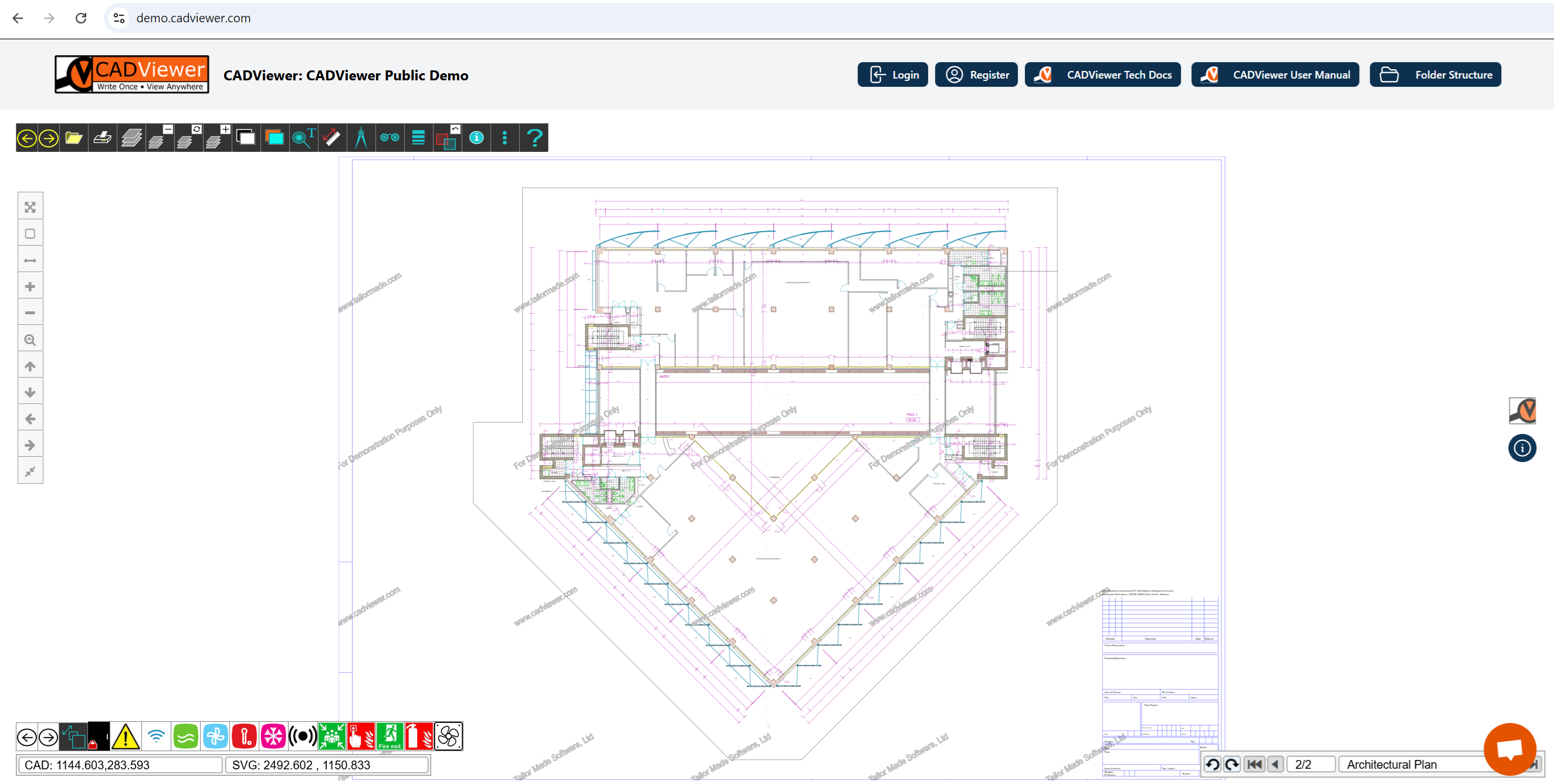Select the light blue fan blade symbol
Image resolution: width=1554 pixels, height=784 pixels.
(x=215, y=737)
